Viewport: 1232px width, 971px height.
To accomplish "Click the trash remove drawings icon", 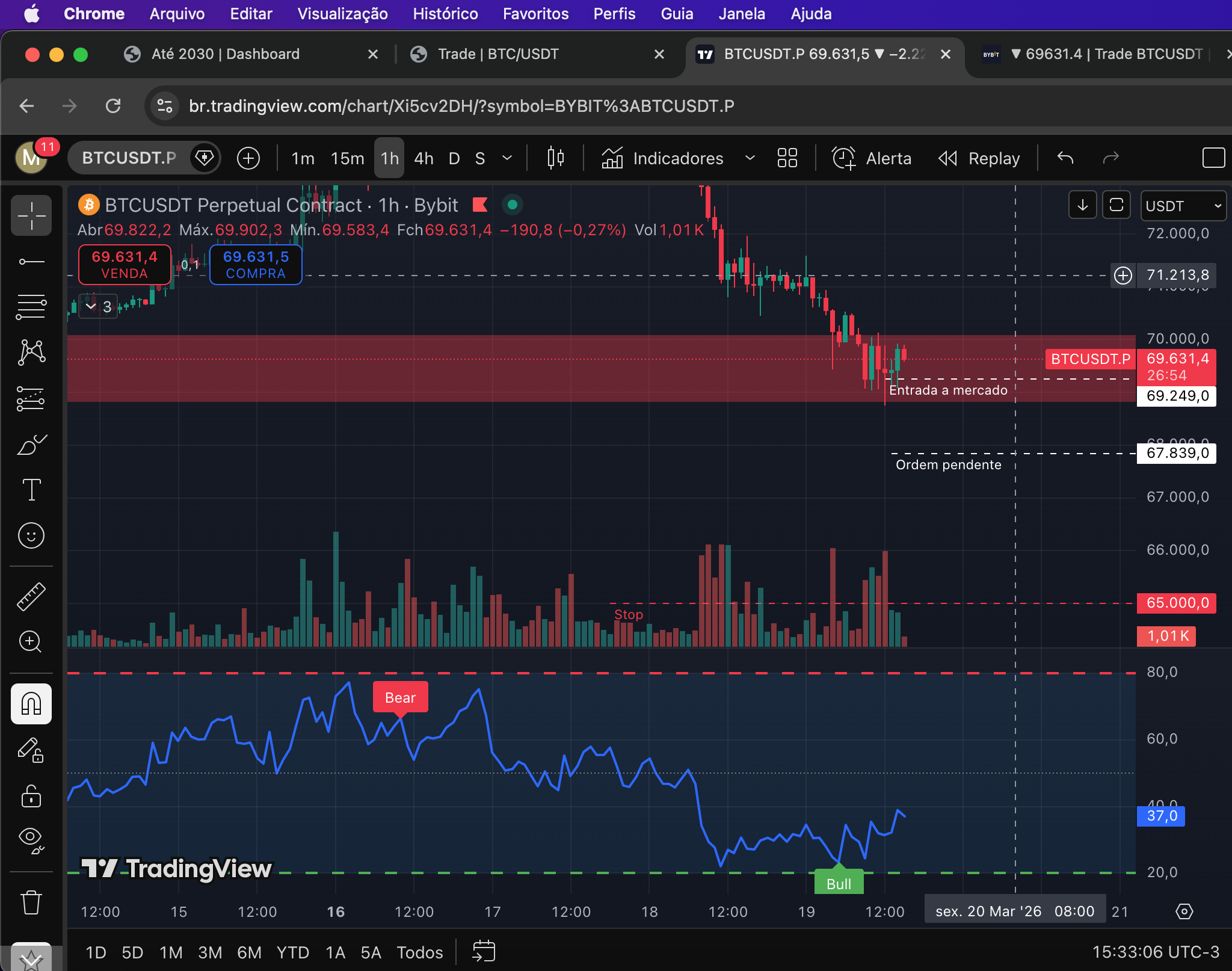I will point(31,902).
